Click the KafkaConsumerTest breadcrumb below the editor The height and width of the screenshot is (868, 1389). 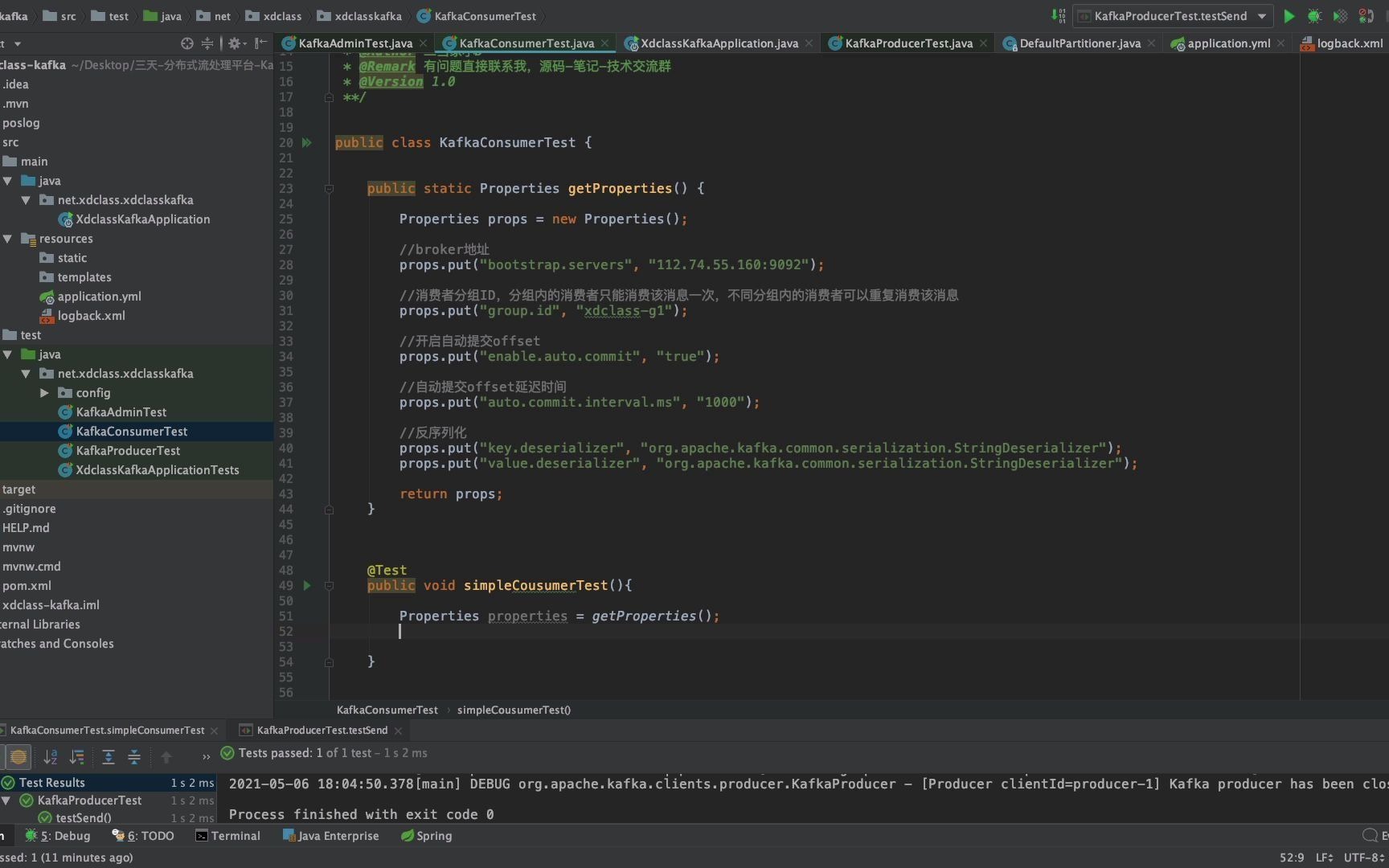tap(387, 710)
